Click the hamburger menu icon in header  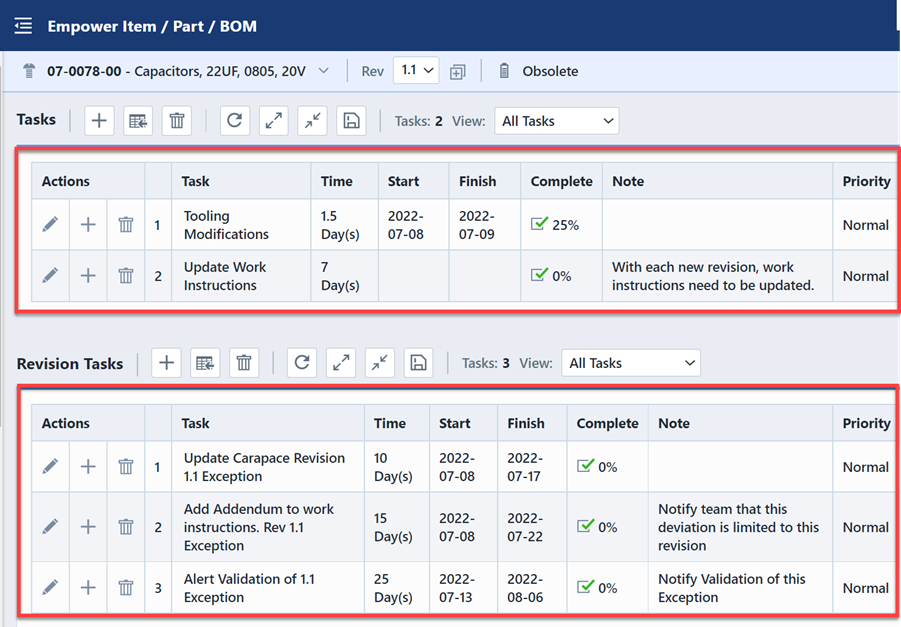[x=23, y=26]
